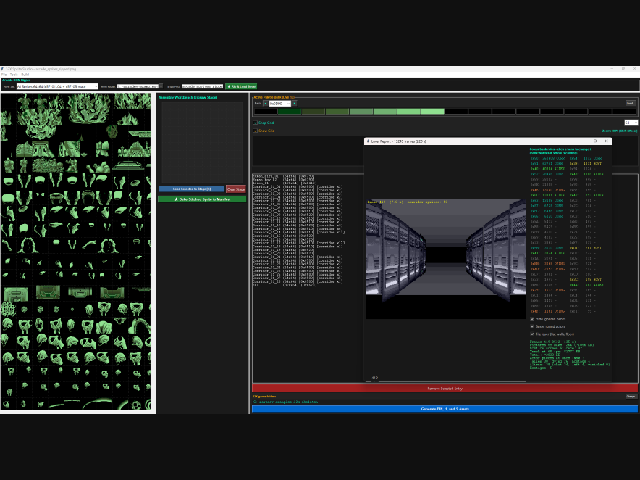This screenshot has width=640, height=480.
Task: Toggle the orange-labeled checkbox below the cyan one
Action: point(256,131)
